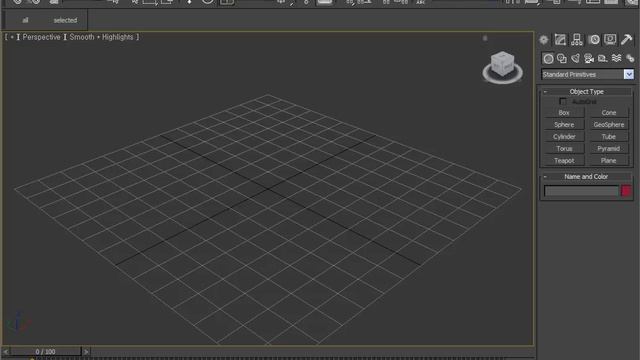Select the Geometry category icon

coord(548,58)
